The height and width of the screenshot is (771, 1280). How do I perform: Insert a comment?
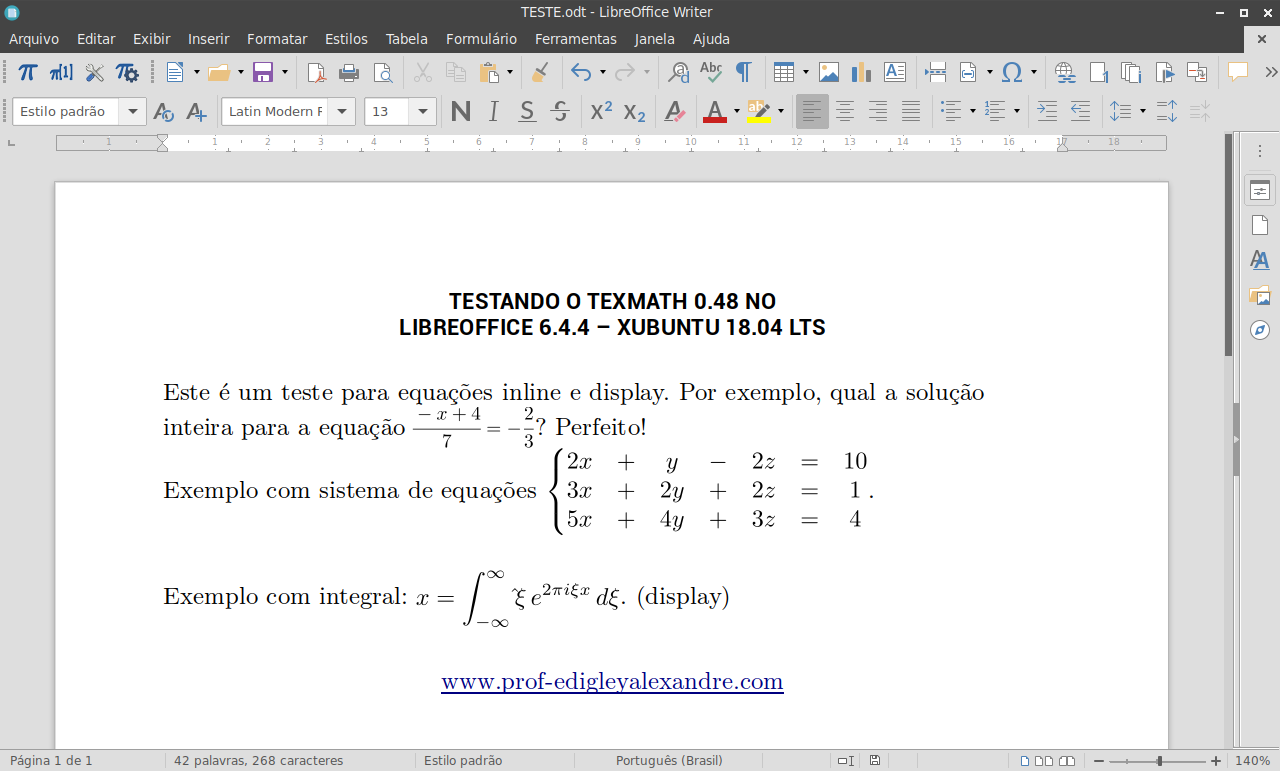1238,72
